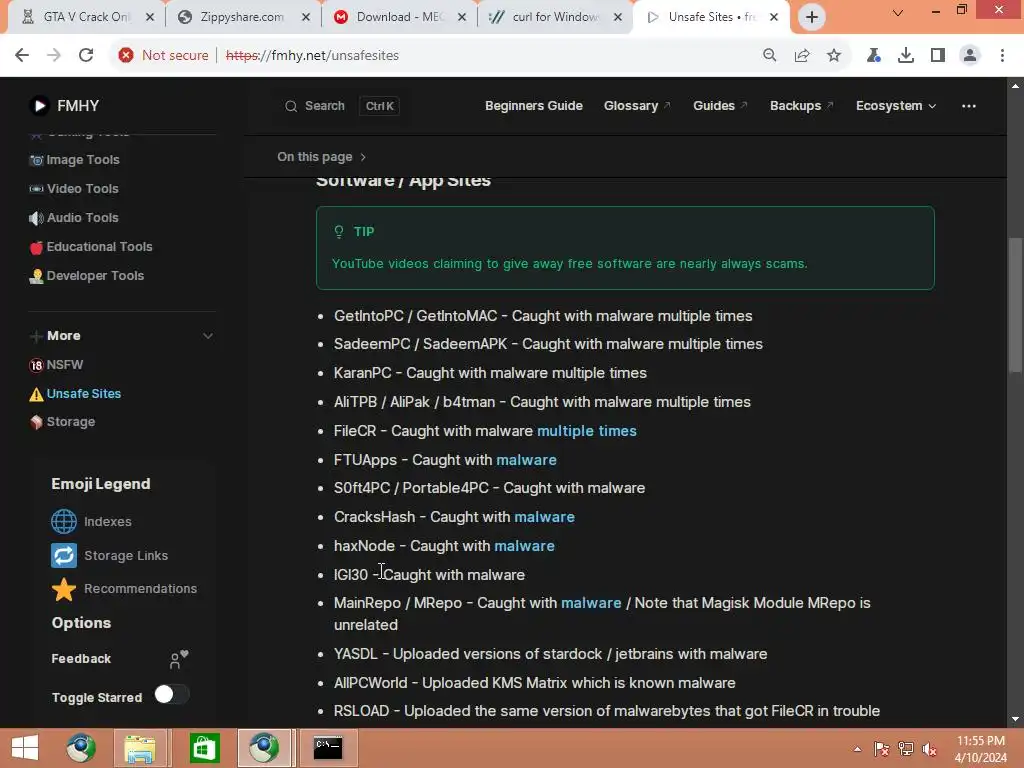Open Chrome three-dot menu
Viewport: 1024px width, 768px height.
point(1002,56)
